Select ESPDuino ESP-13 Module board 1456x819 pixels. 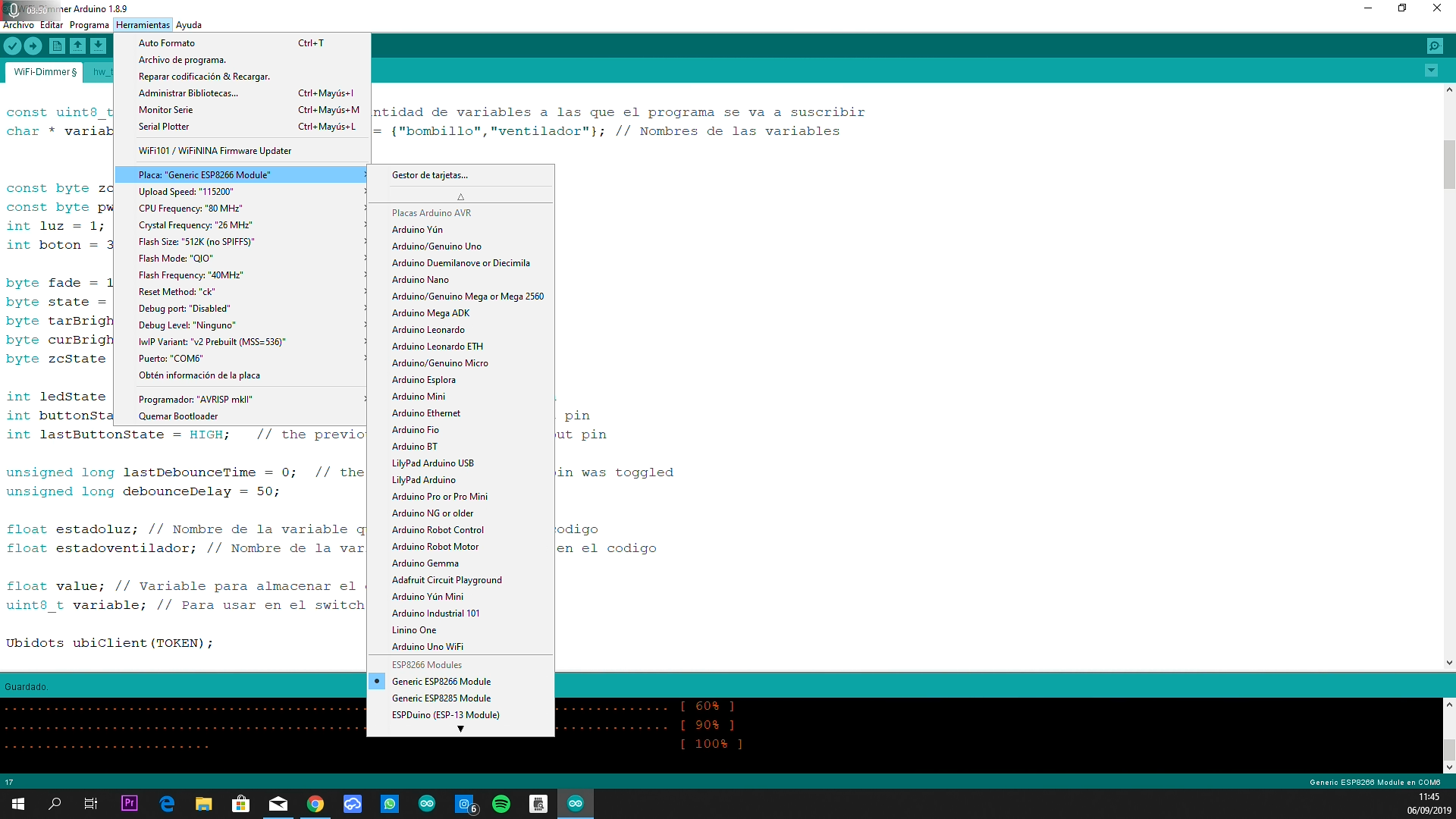[x=446, y=714]
